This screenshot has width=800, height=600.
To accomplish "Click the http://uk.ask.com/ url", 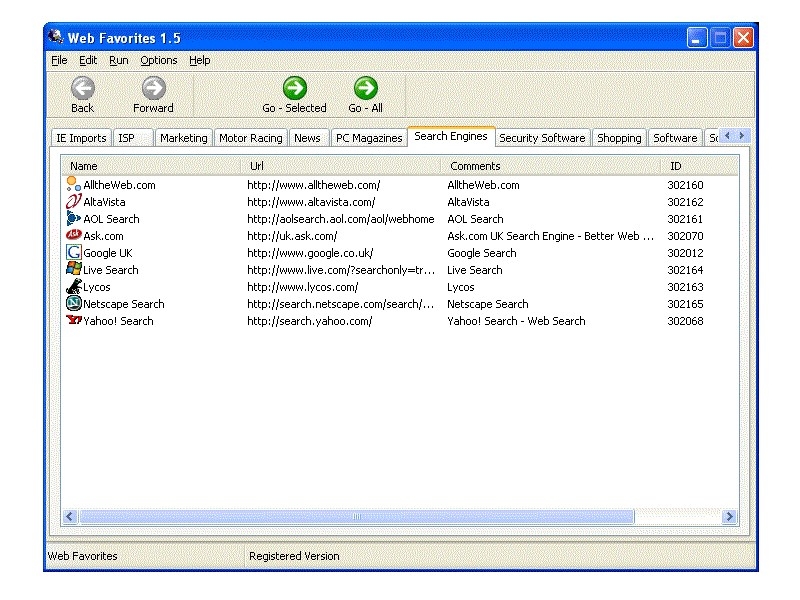I will point(292,236).
